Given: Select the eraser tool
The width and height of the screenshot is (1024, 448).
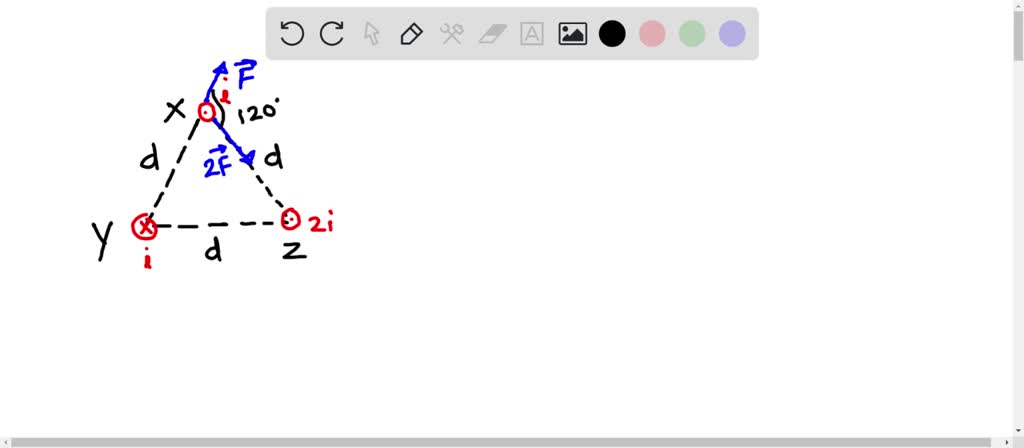Looking at the screenshot, I should click(x=492, y=34).
